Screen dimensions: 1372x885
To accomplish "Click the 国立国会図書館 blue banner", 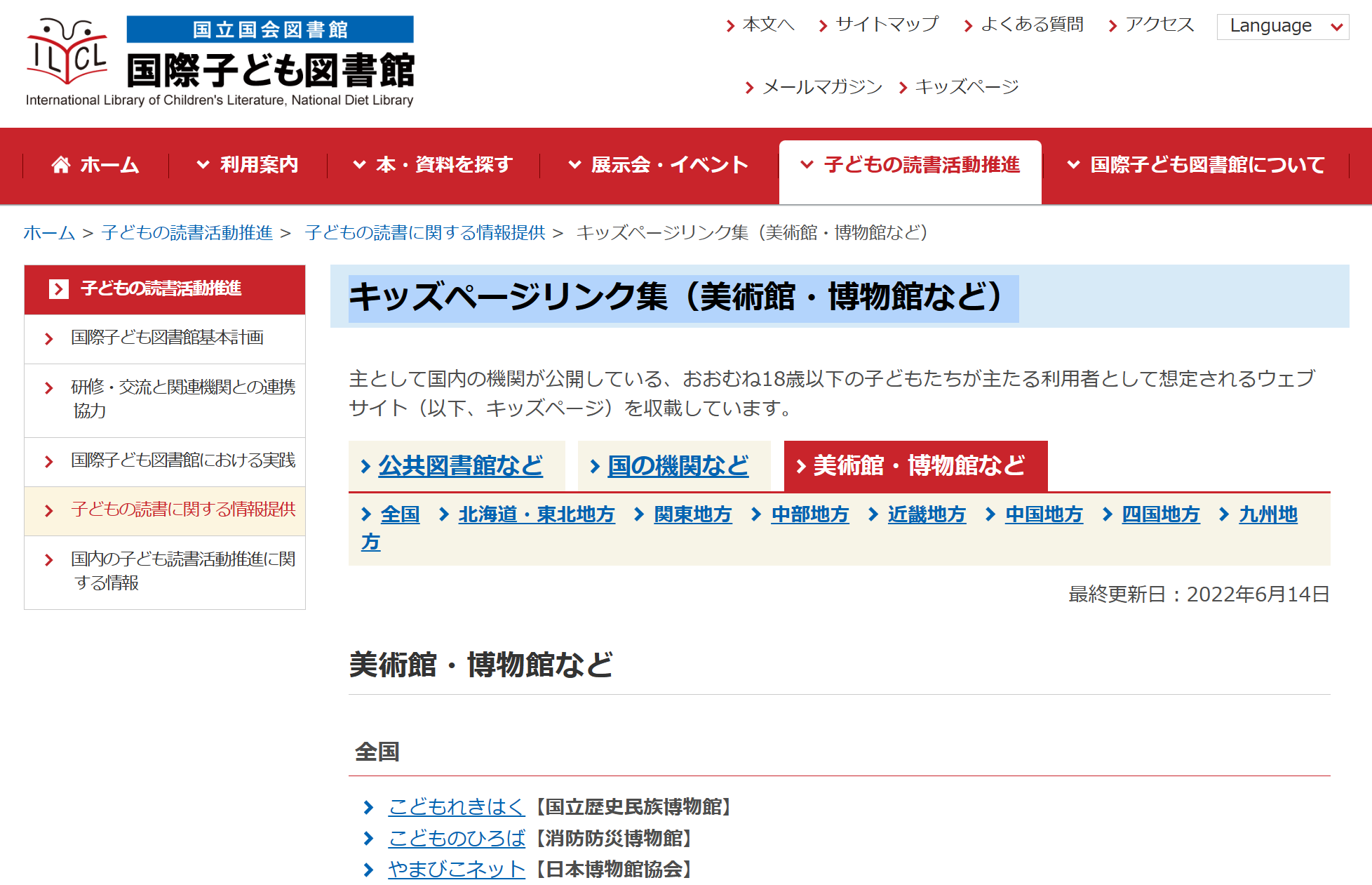I will (270, 29).
